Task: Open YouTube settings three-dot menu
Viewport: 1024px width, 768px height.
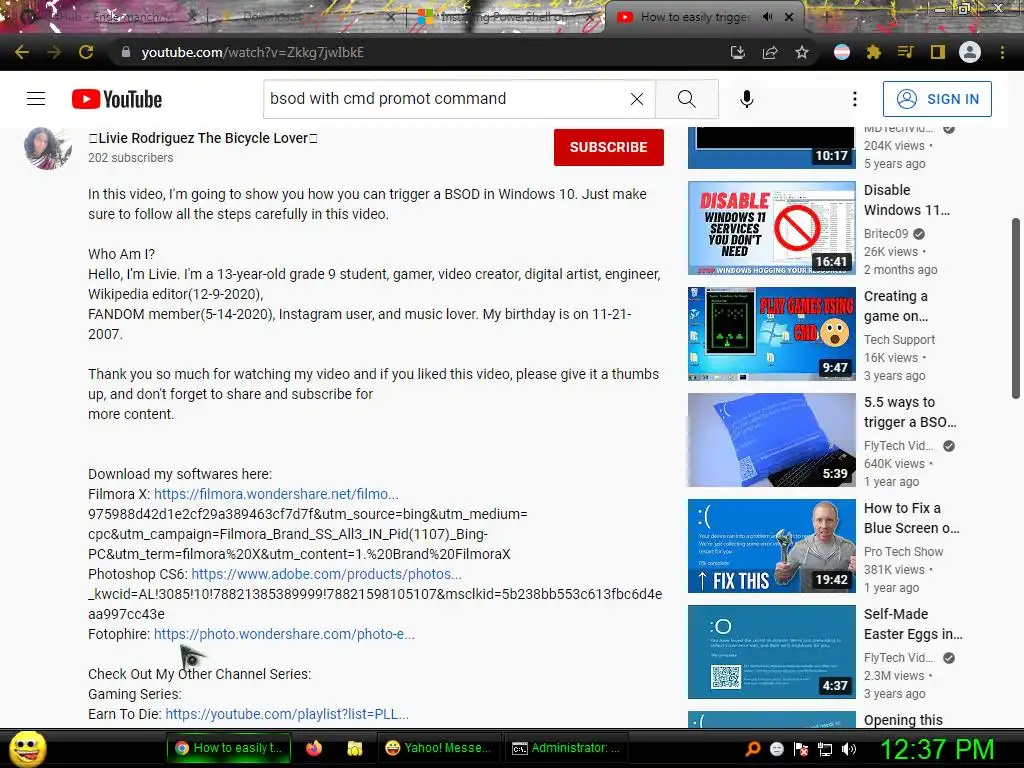Action: 855,99
